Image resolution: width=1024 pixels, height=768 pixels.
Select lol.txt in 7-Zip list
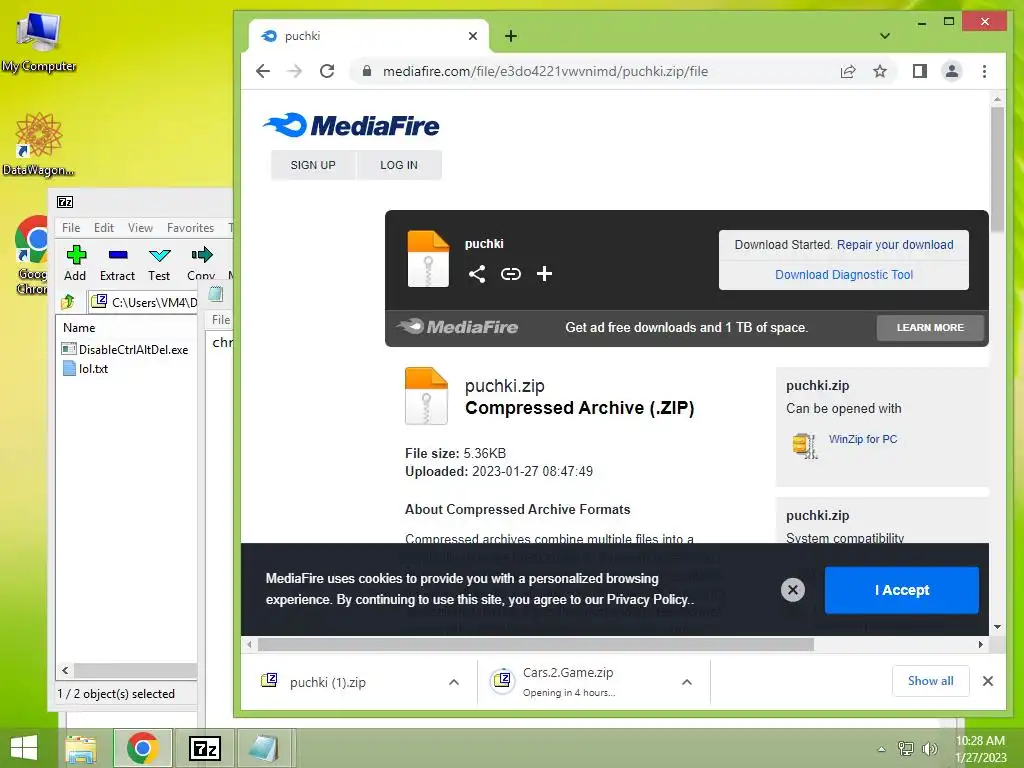[85, 369]
